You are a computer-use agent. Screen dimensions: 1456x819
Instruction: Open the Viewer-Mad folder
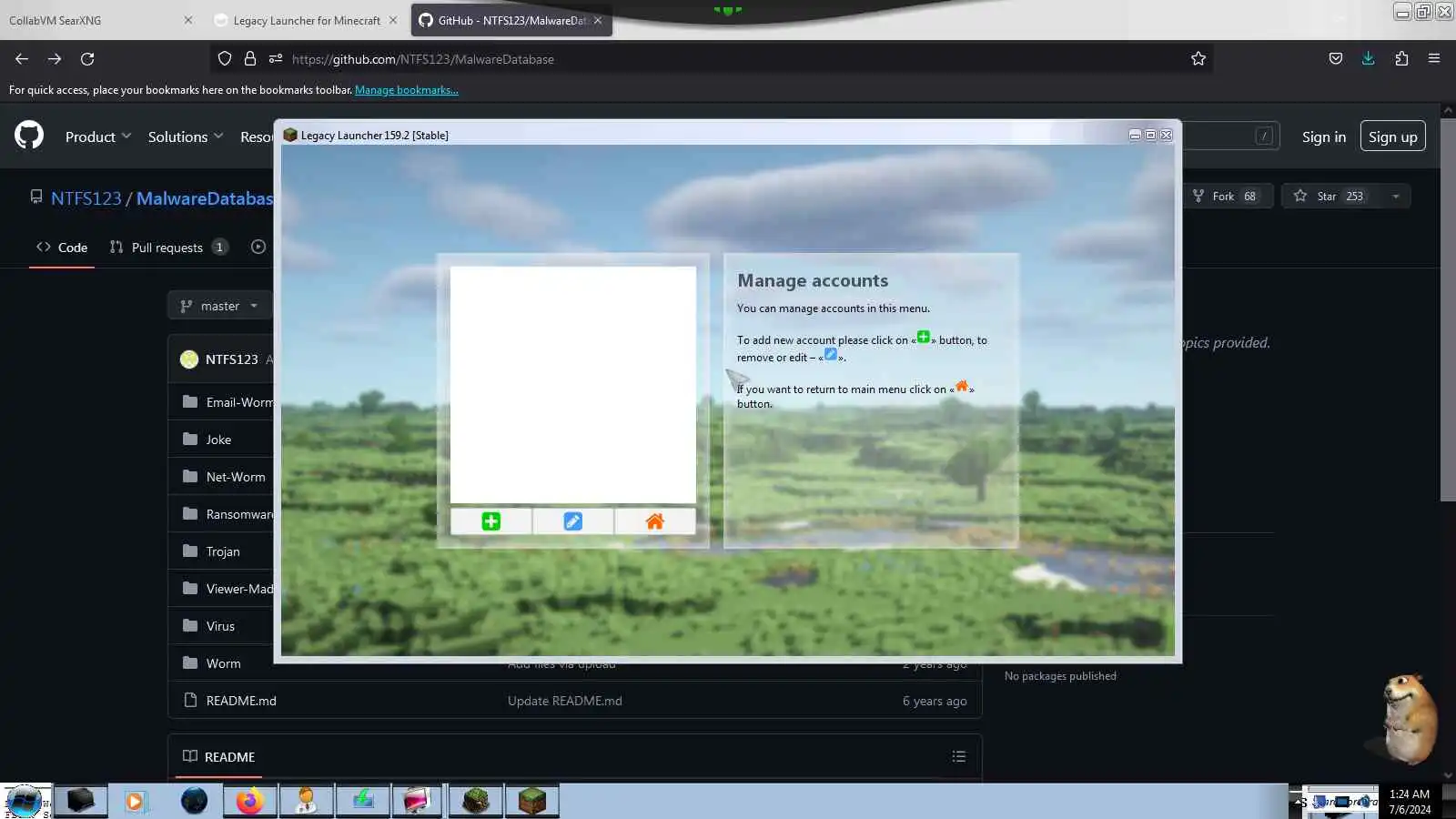click(239, 589)
